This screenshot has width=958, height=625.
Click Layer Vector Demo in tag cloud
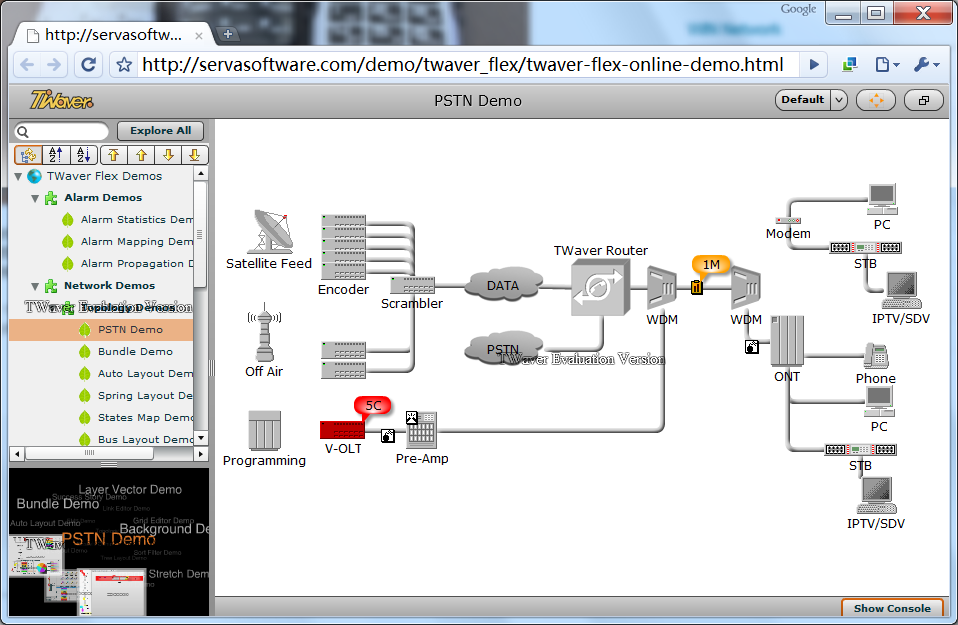click(x=130, y=489)
